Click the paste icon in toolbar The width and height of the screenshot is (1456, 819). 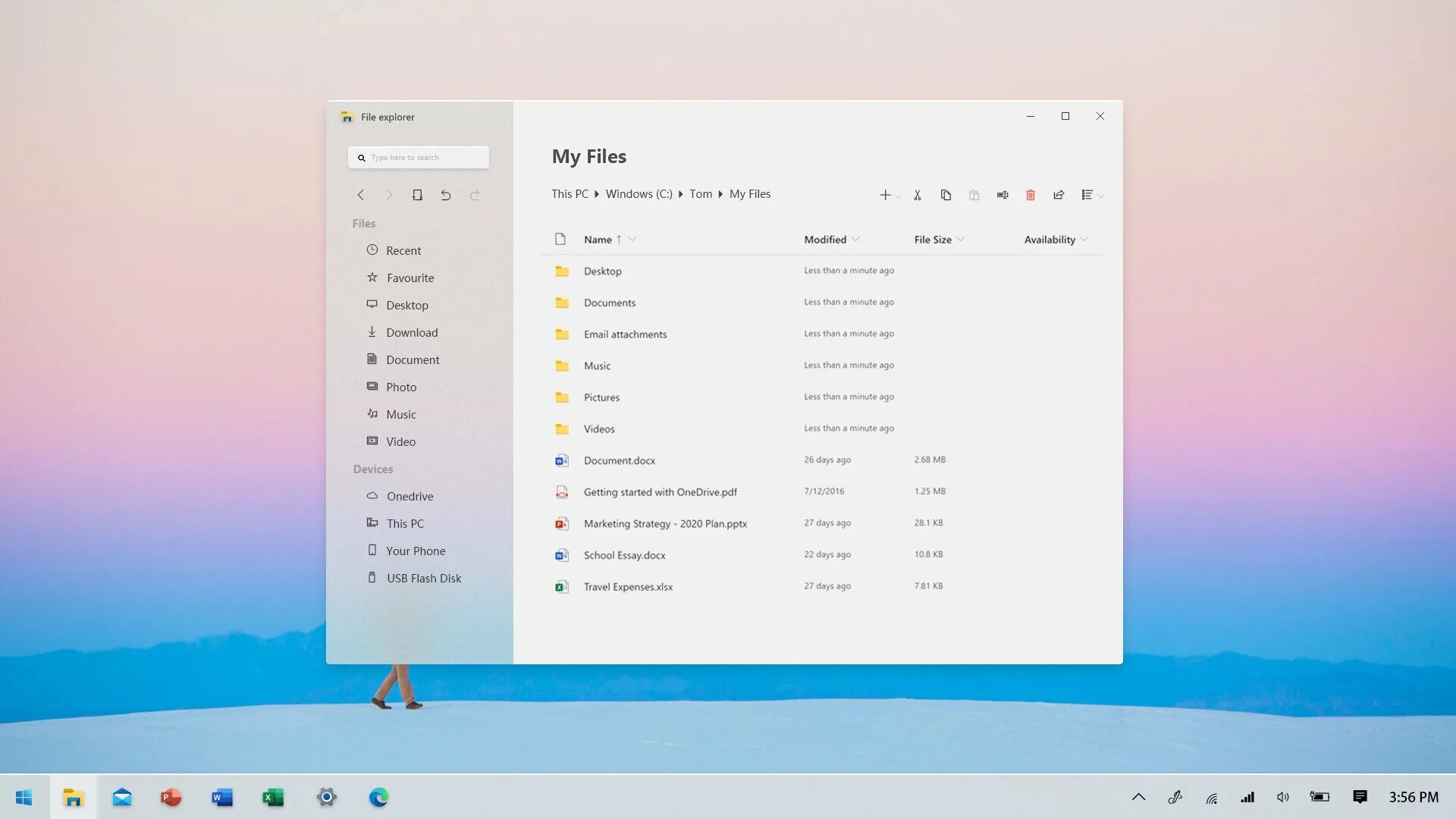pyautogui.click(x=973, y=194)
